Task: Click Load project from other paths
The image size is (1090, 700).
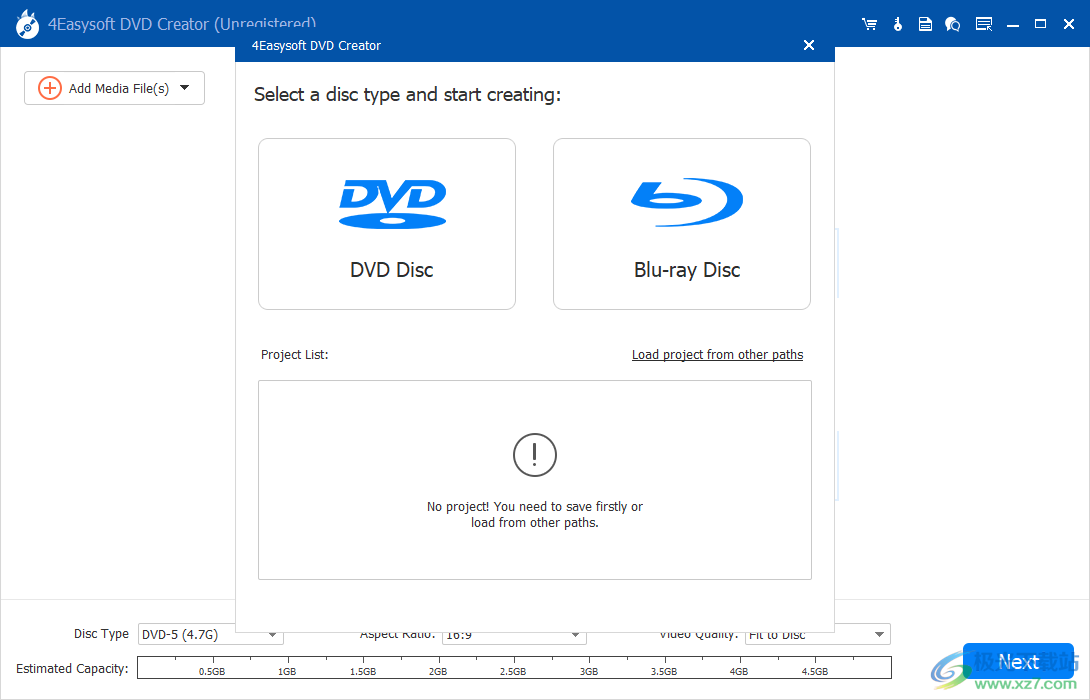Action: (717, 354)
